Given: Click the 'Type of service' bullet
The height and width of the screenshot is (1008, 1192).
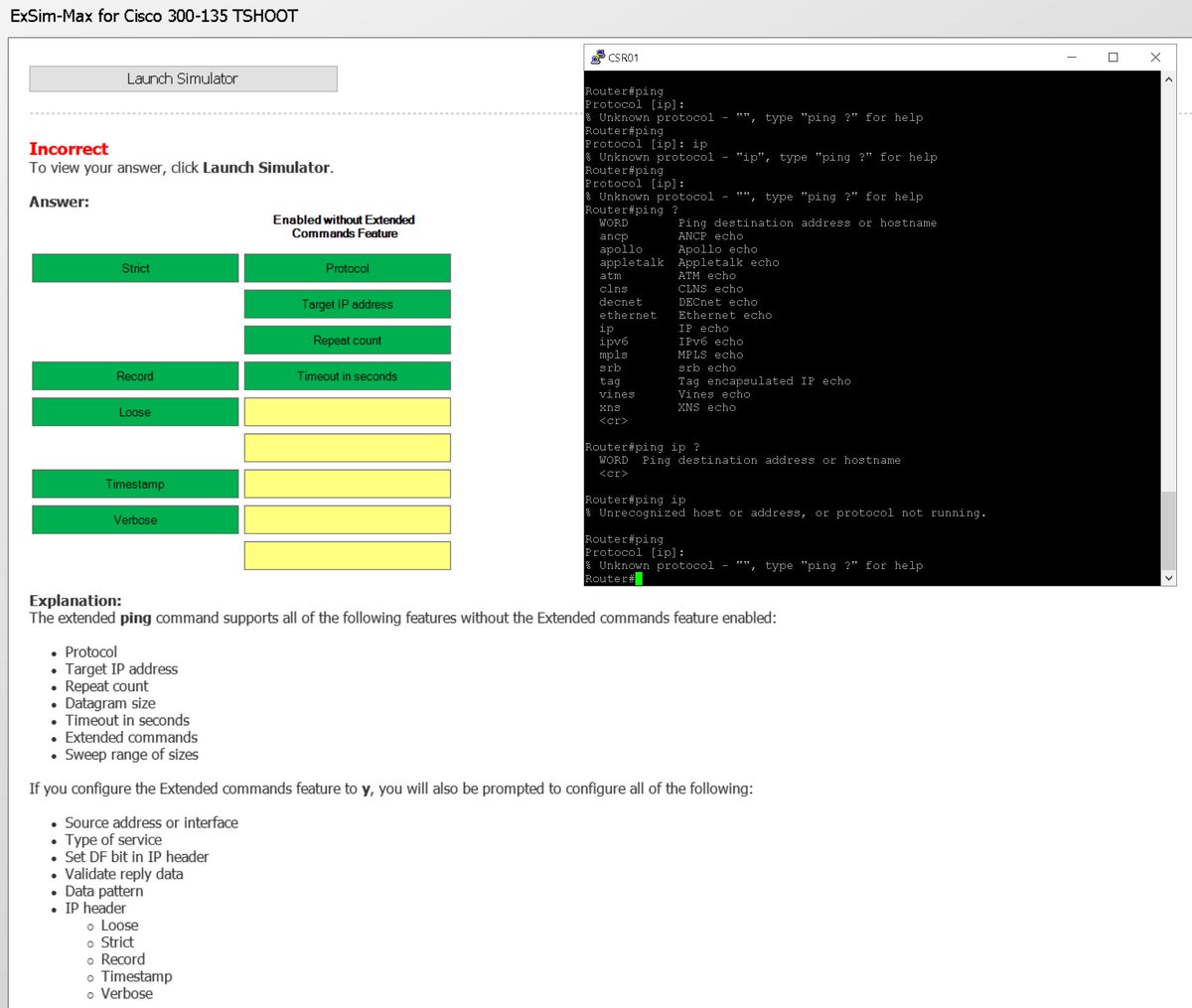Looking at the screenshot, I should pos(113,839).
